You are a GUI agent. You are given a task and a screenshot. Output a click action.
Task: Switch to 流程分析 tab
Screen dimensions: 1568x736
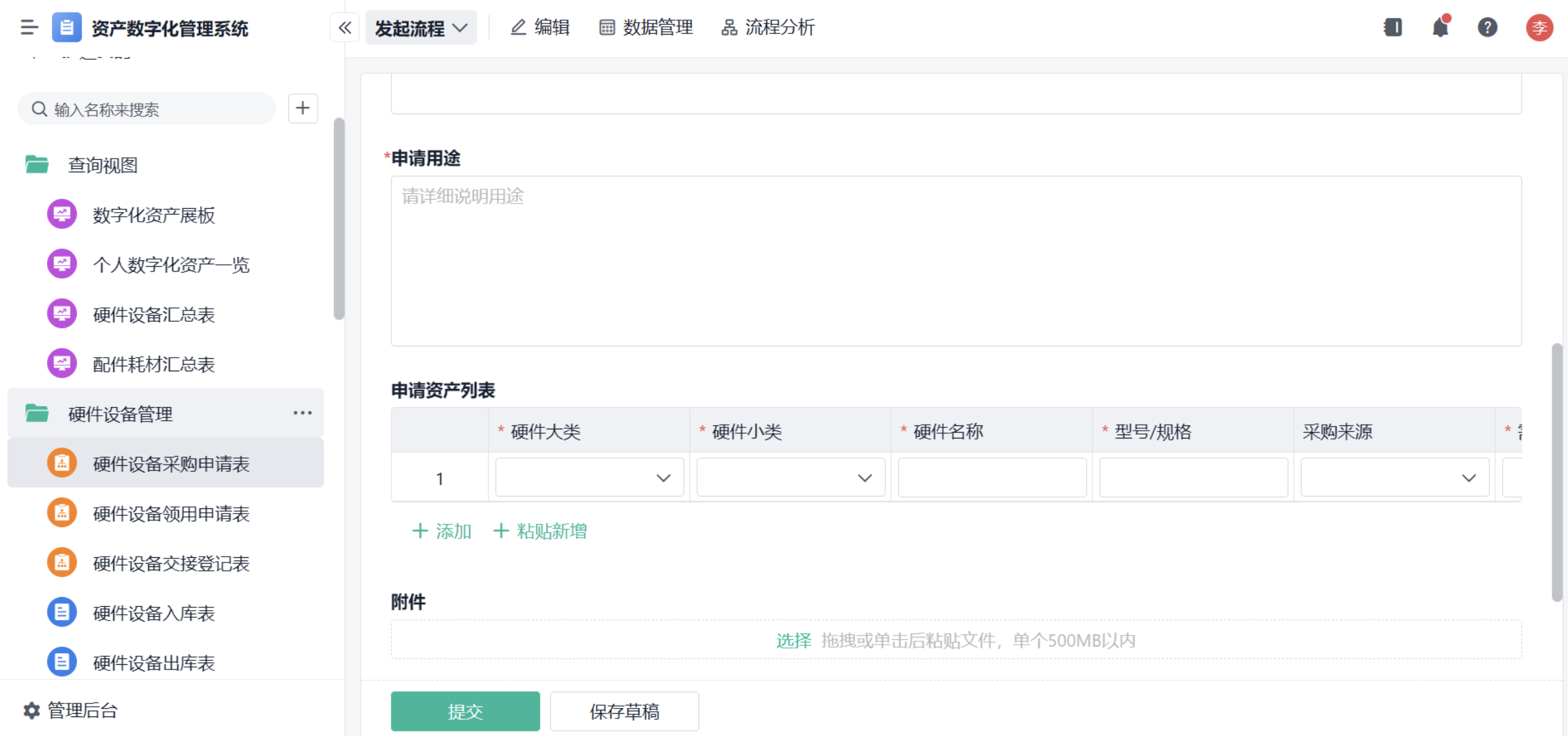tap(768, 27)
